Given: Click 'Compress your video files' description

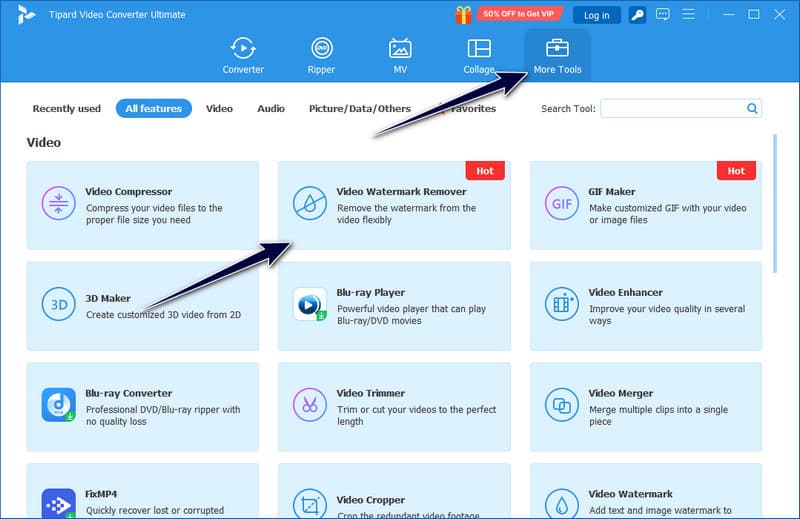Looking at the screenshot, I should (x=154, y=214).
